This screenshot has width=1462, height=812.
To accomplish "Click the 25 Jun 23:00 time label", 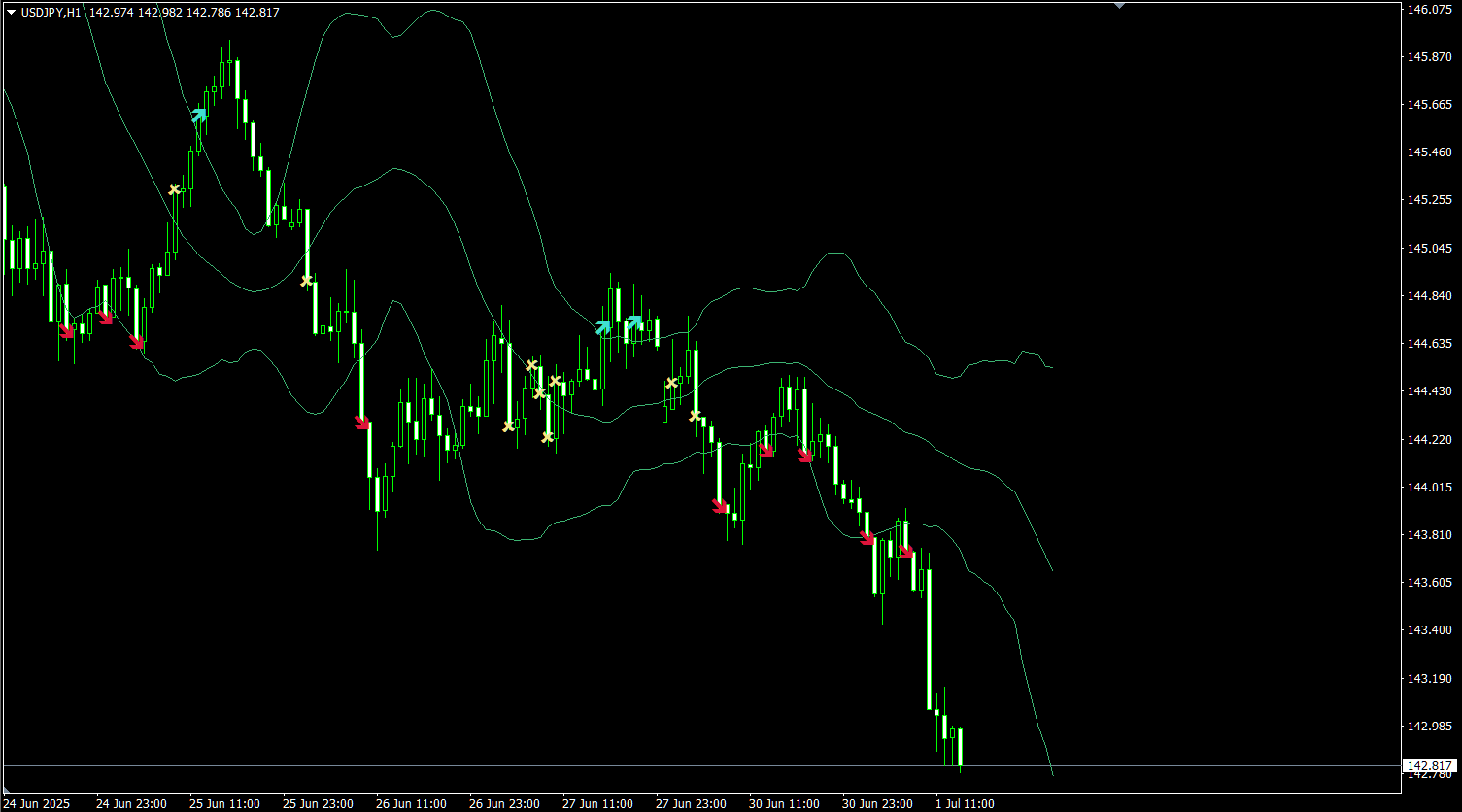I will (318, 804).
